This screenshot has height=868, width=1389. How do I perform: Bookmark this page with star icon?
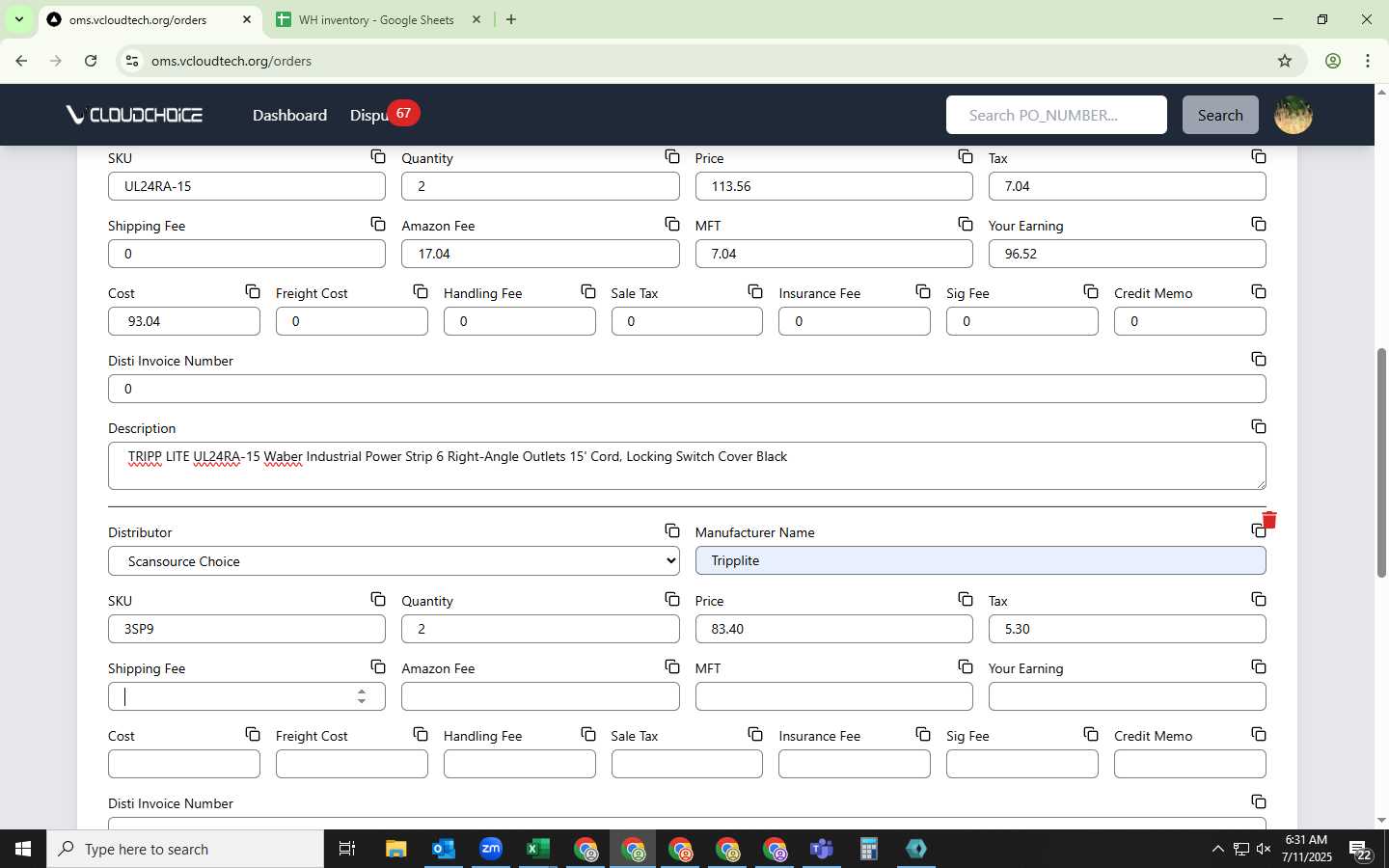coord(1285,61)
